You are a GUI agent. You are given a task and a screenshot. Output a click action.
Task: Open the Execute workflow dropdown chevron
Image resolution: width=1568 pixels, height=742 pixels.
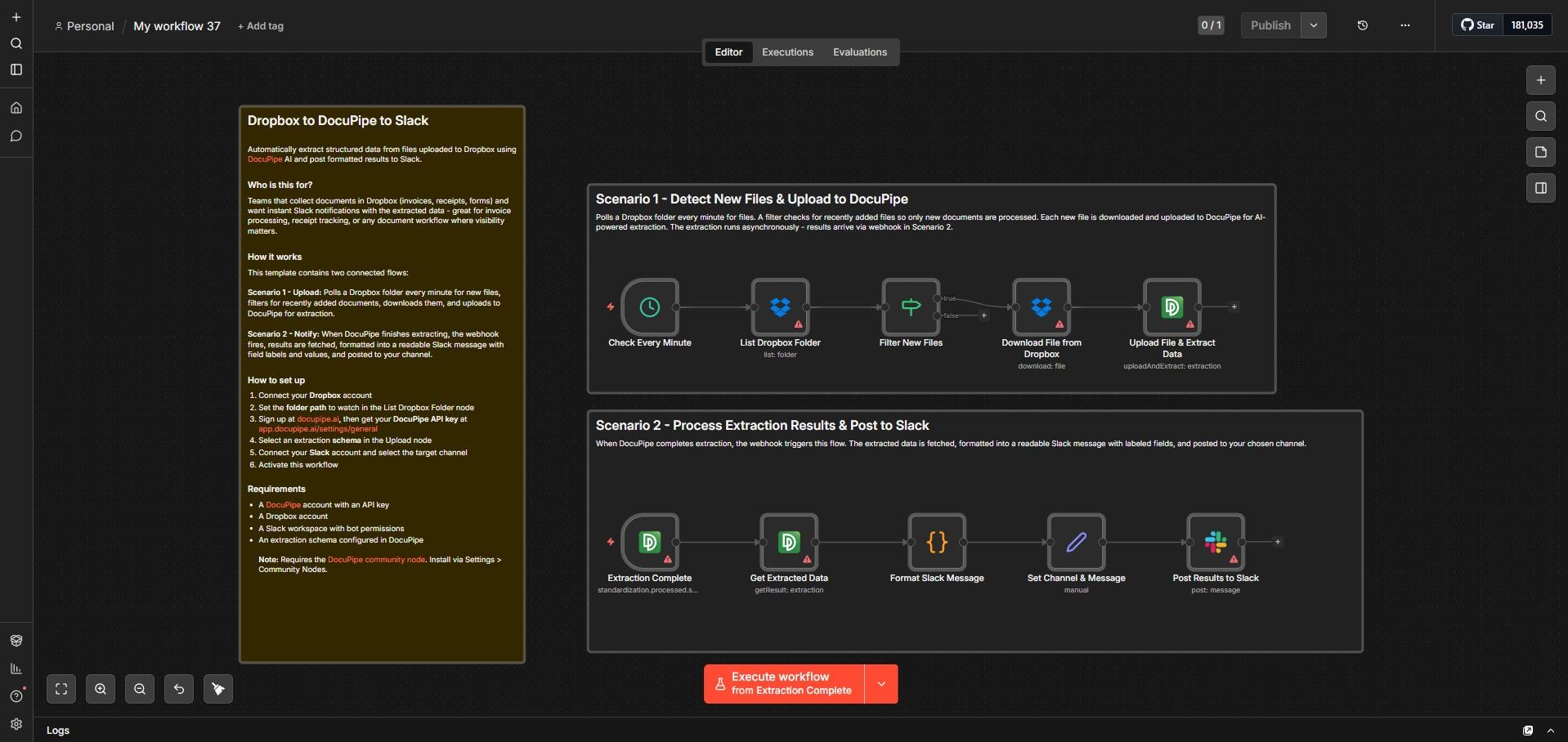(881, 683)
